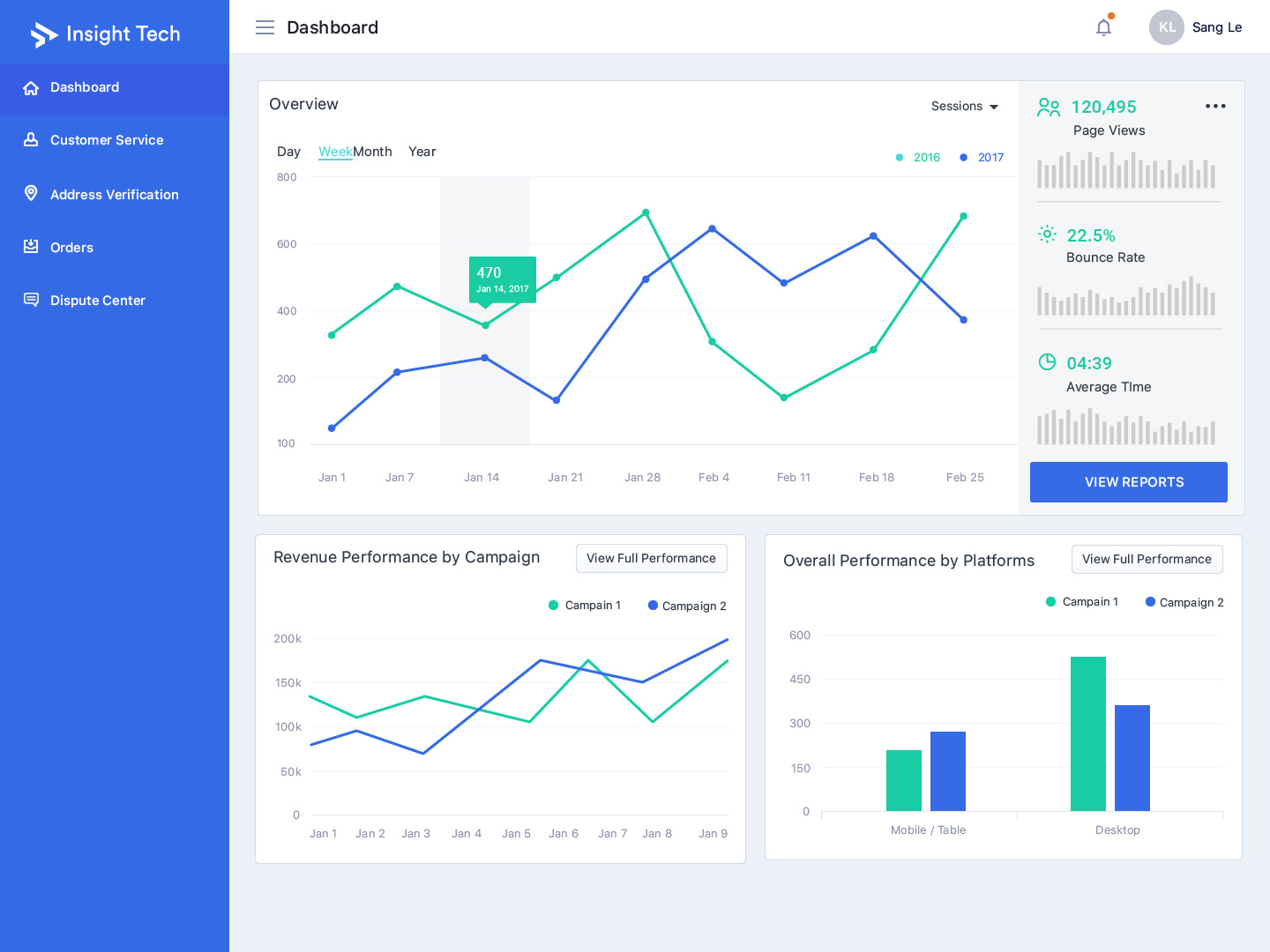Click the clock icon next to Average Time

(1047, 361)
